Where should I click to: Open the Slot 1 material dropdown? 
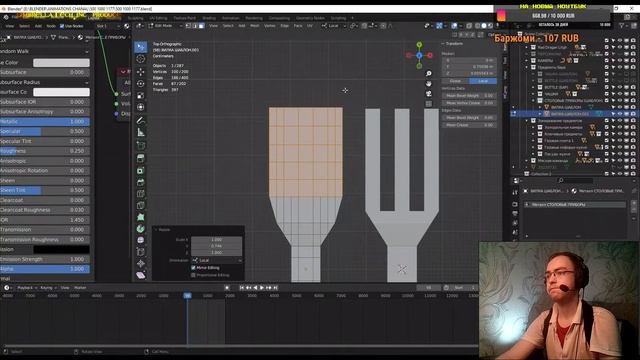point(108,26)
